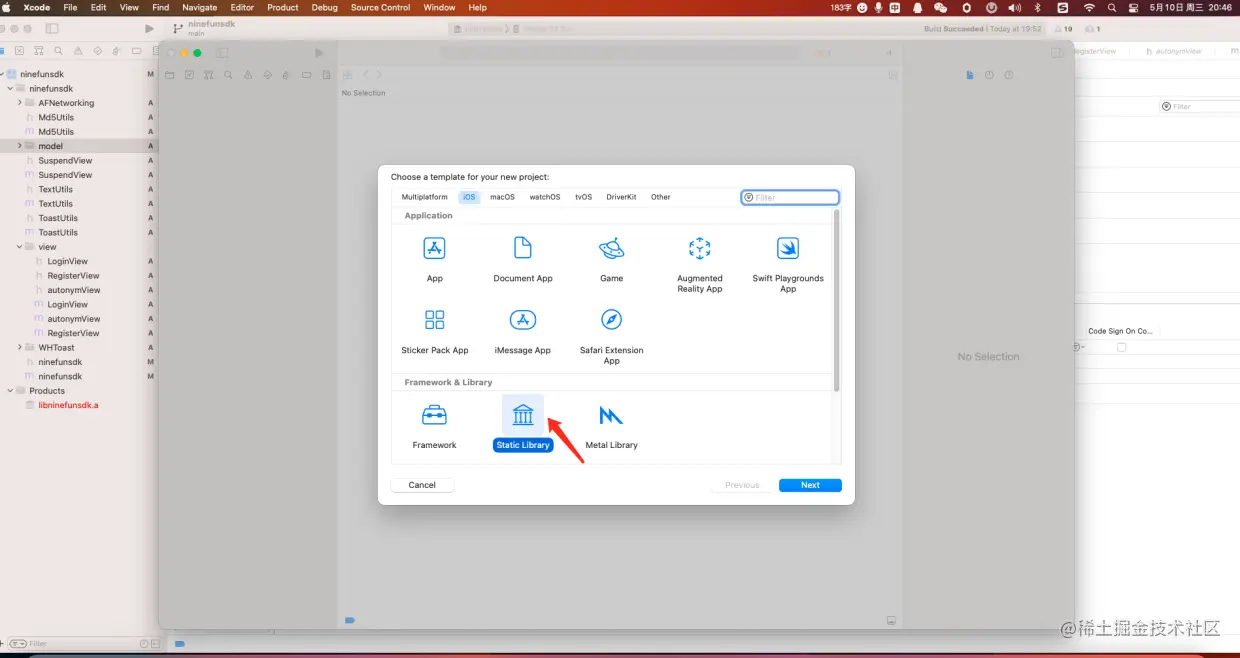Open the Navigate menu
The image size is (1240, 658).
(199, 7)
